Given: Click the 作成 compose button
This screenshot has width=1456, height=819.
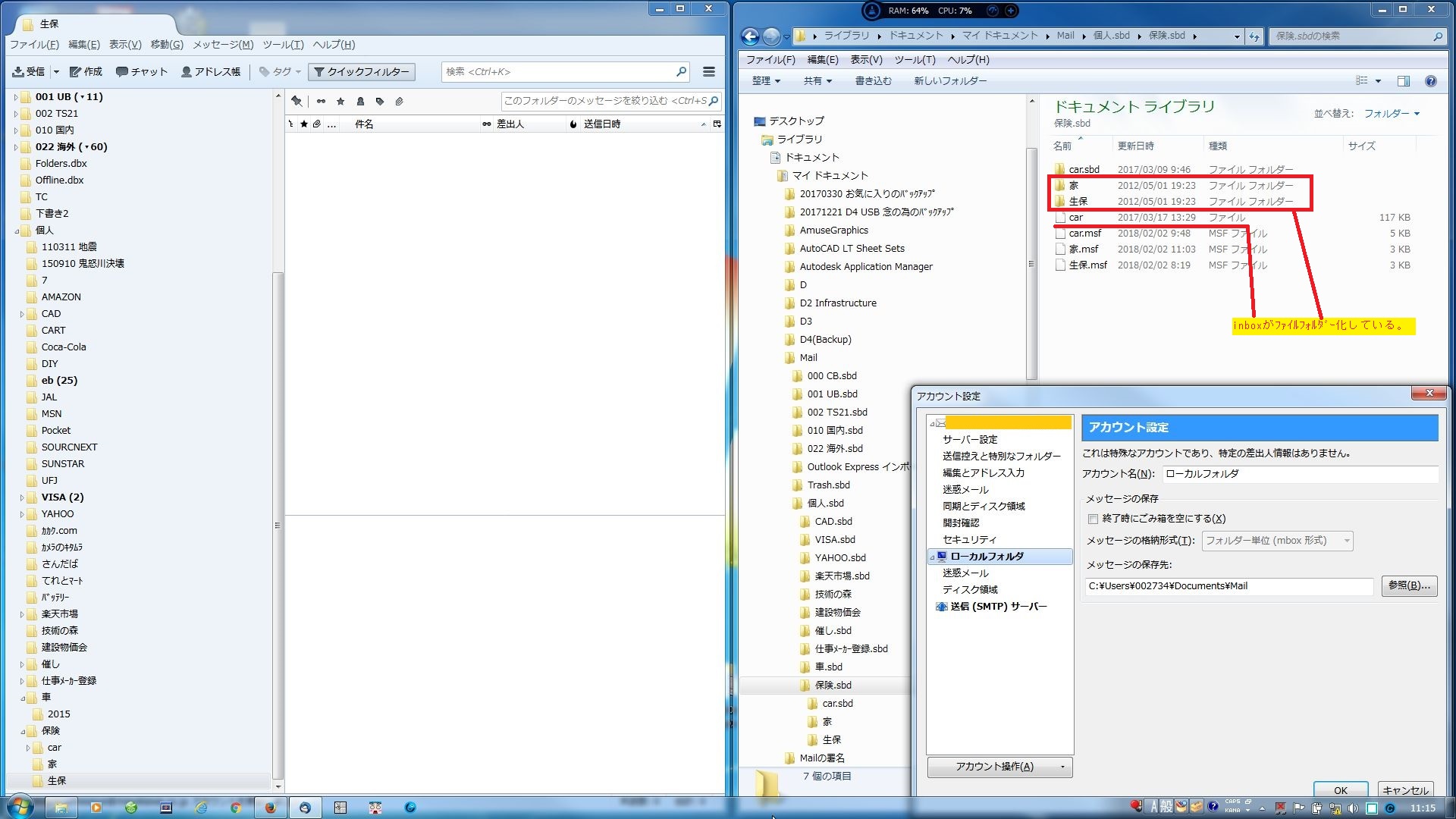Looking at the screenshot, I should (86, 72).
